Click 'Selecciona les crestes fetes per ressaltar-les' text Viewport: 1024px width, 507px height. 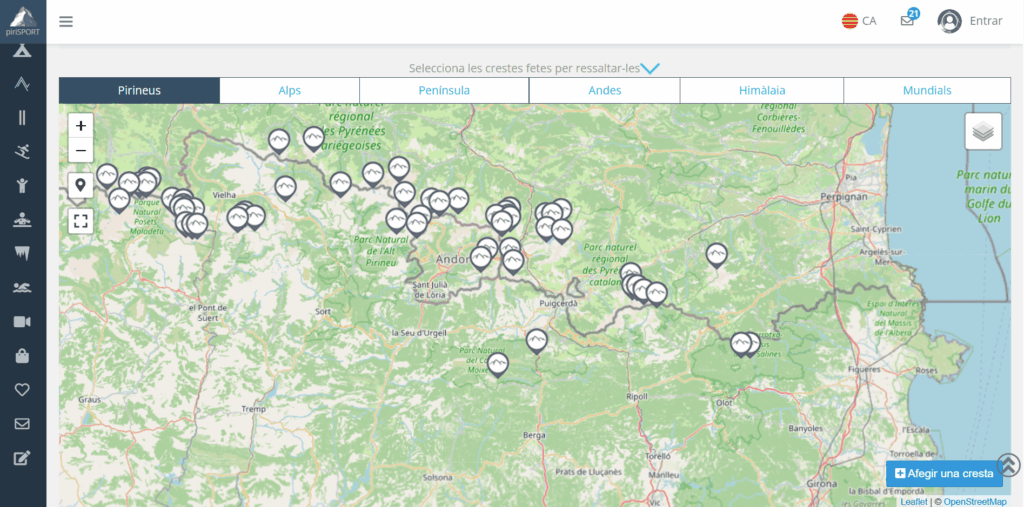524,68
